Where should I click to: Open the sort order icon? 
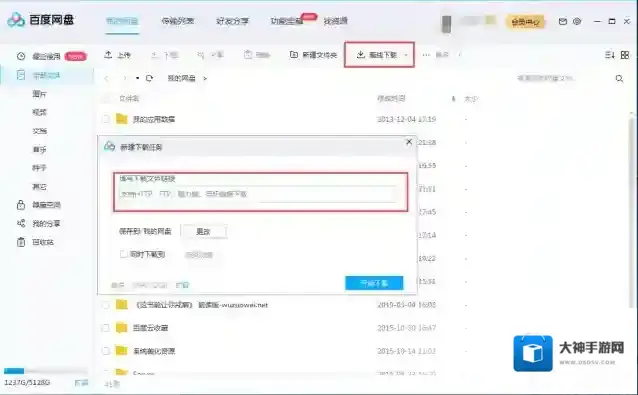point(610,55)
